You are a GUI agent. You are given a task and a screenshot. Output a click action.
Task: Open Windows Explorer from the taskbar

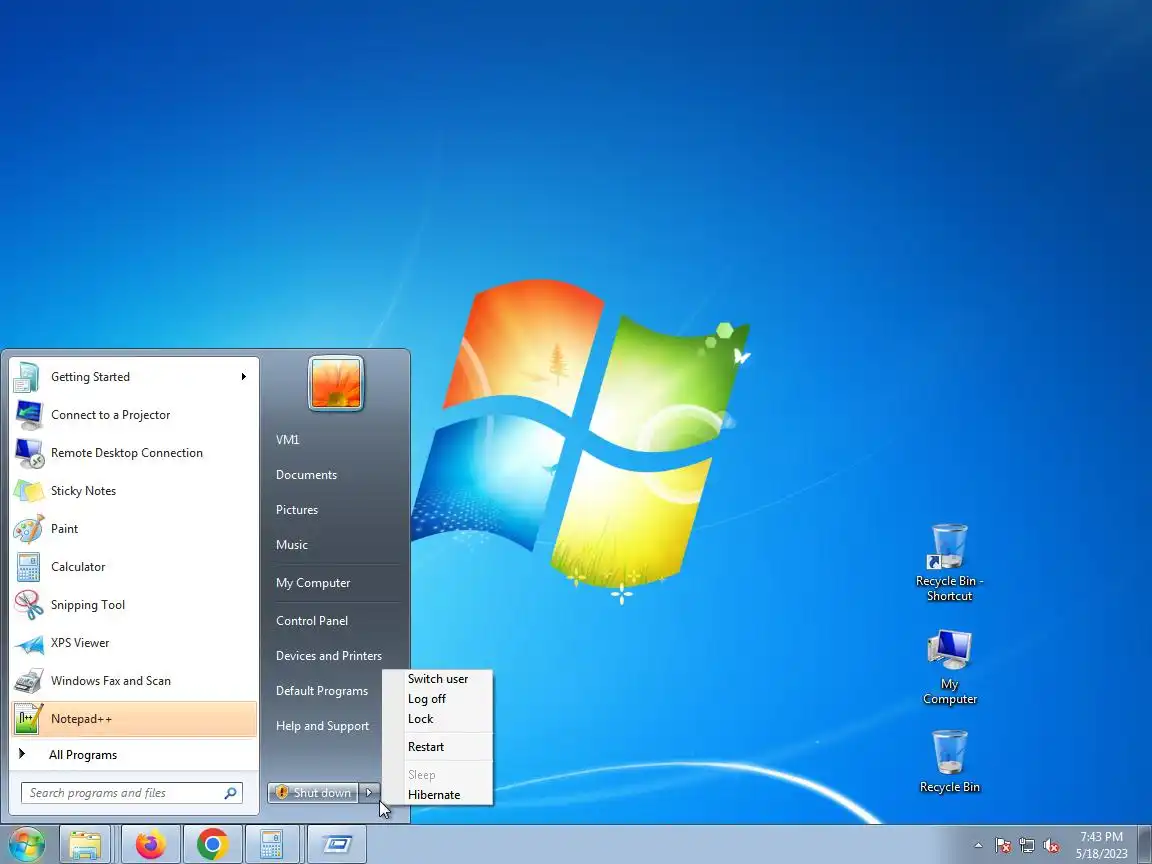84,845
